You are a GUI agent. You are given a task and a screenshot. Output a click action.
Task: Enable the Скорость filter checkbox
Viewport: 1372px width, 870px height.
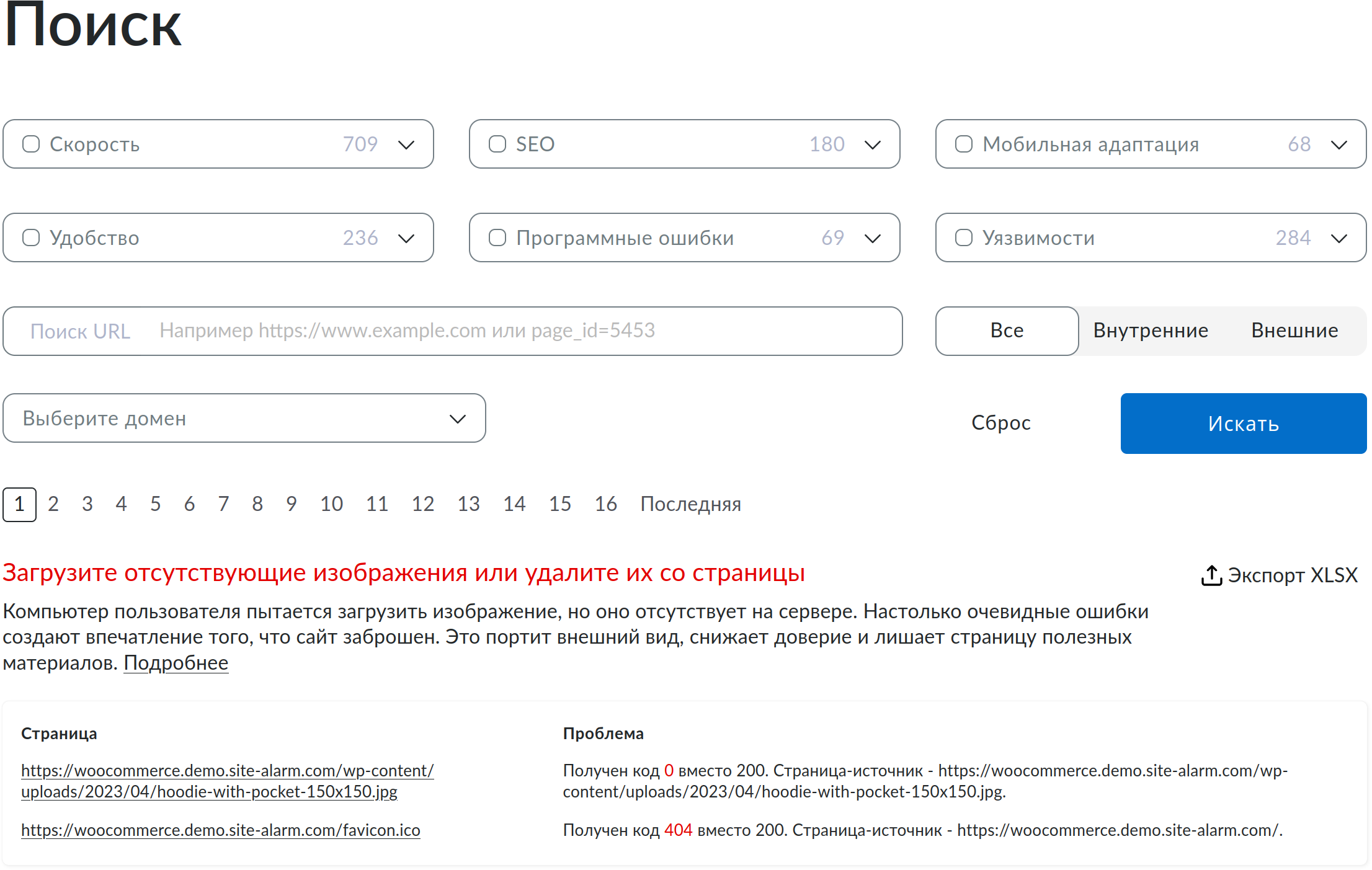coord(31,144)
